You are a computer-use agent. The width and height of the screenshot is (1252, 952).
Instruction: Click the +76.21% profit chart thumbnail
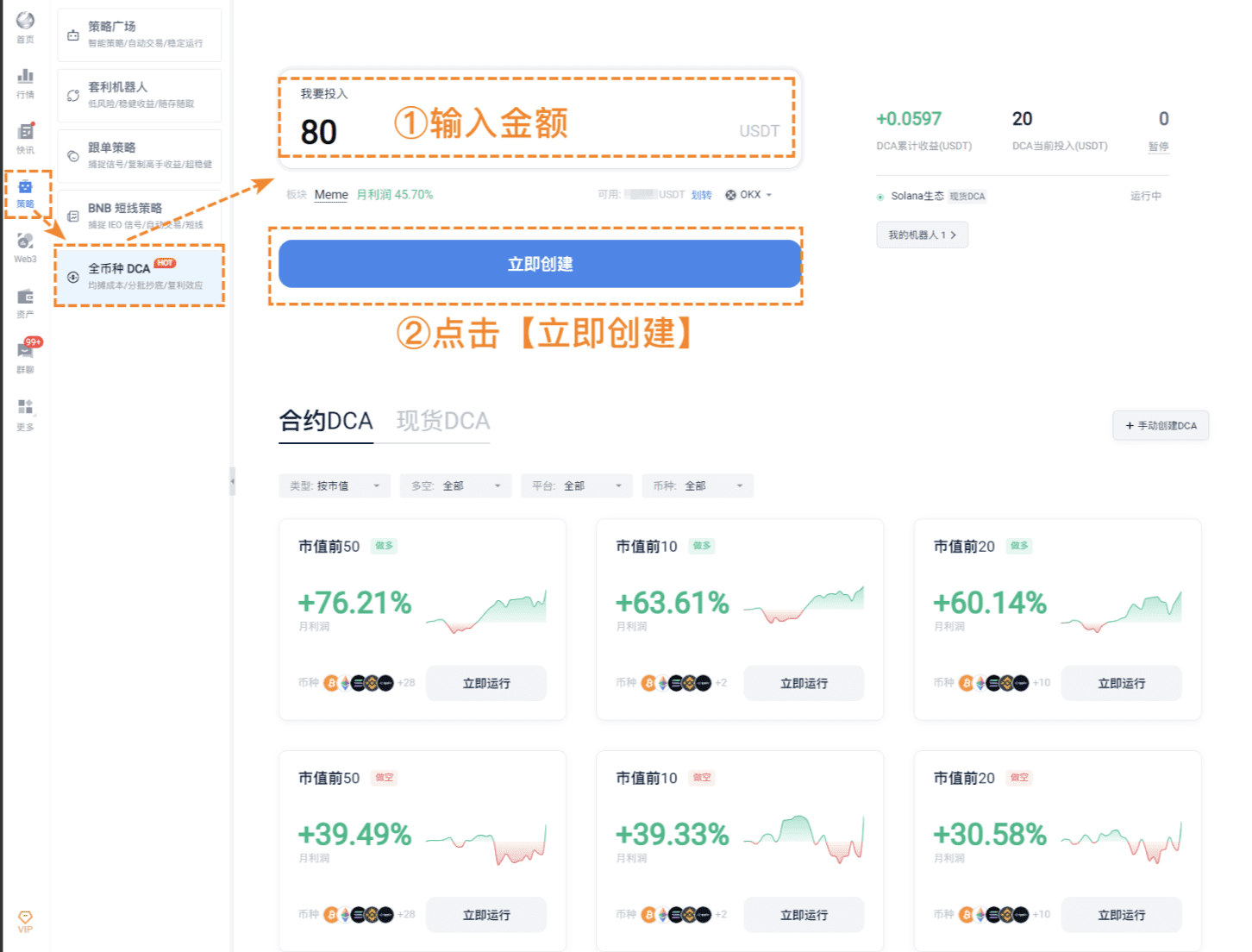(x=486, y=611)
